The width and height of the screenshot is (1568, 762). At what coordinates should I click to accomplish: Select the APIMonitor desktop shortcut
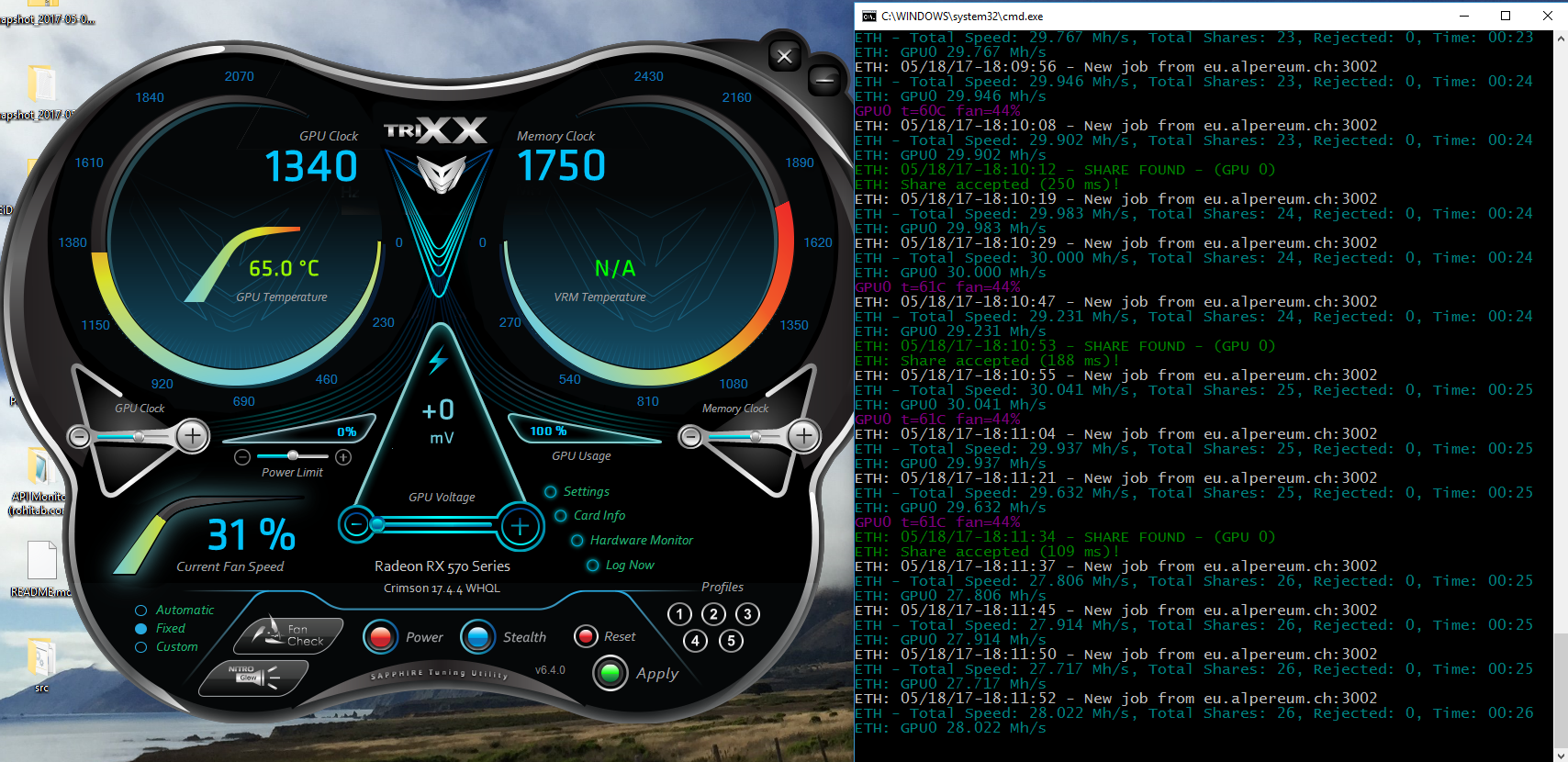pyautogui.click(x=39, y=482)
